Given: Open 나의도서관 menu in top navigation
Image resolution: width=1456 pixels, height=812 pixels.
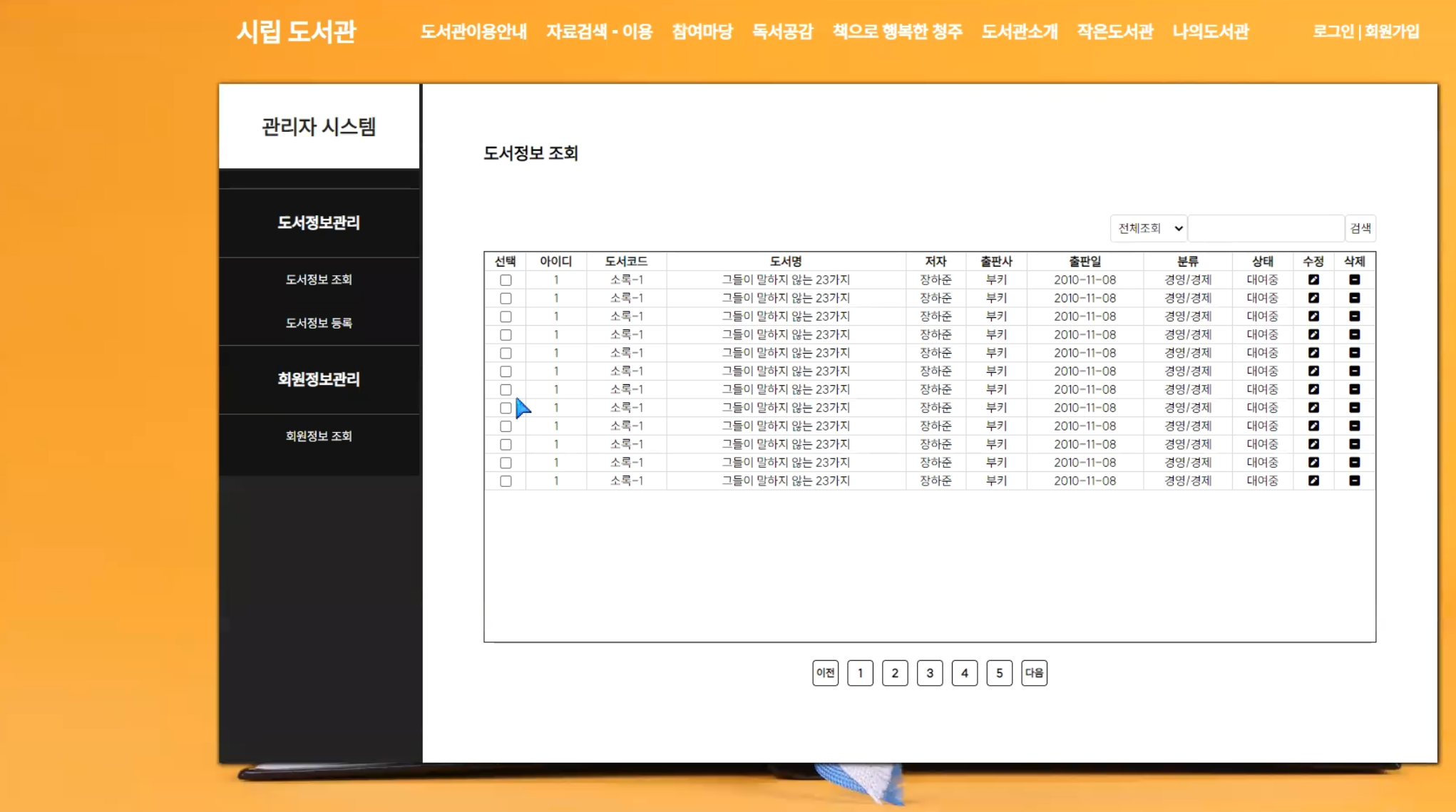Looking at the screenshot, I should pyautogui.click(x=1210, y=32).
